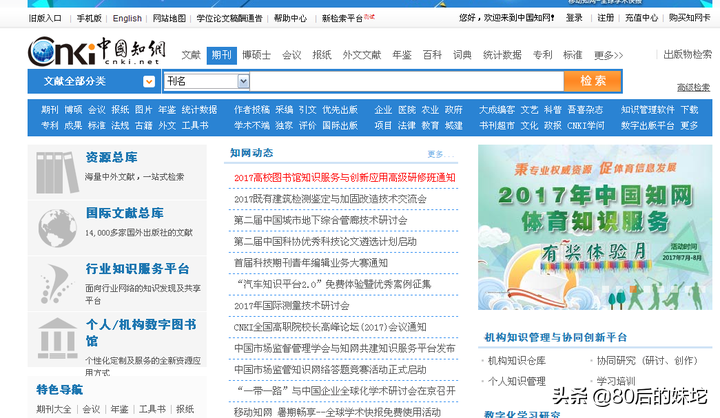Click the 国际文献总库 globe icon

point(57,228)
